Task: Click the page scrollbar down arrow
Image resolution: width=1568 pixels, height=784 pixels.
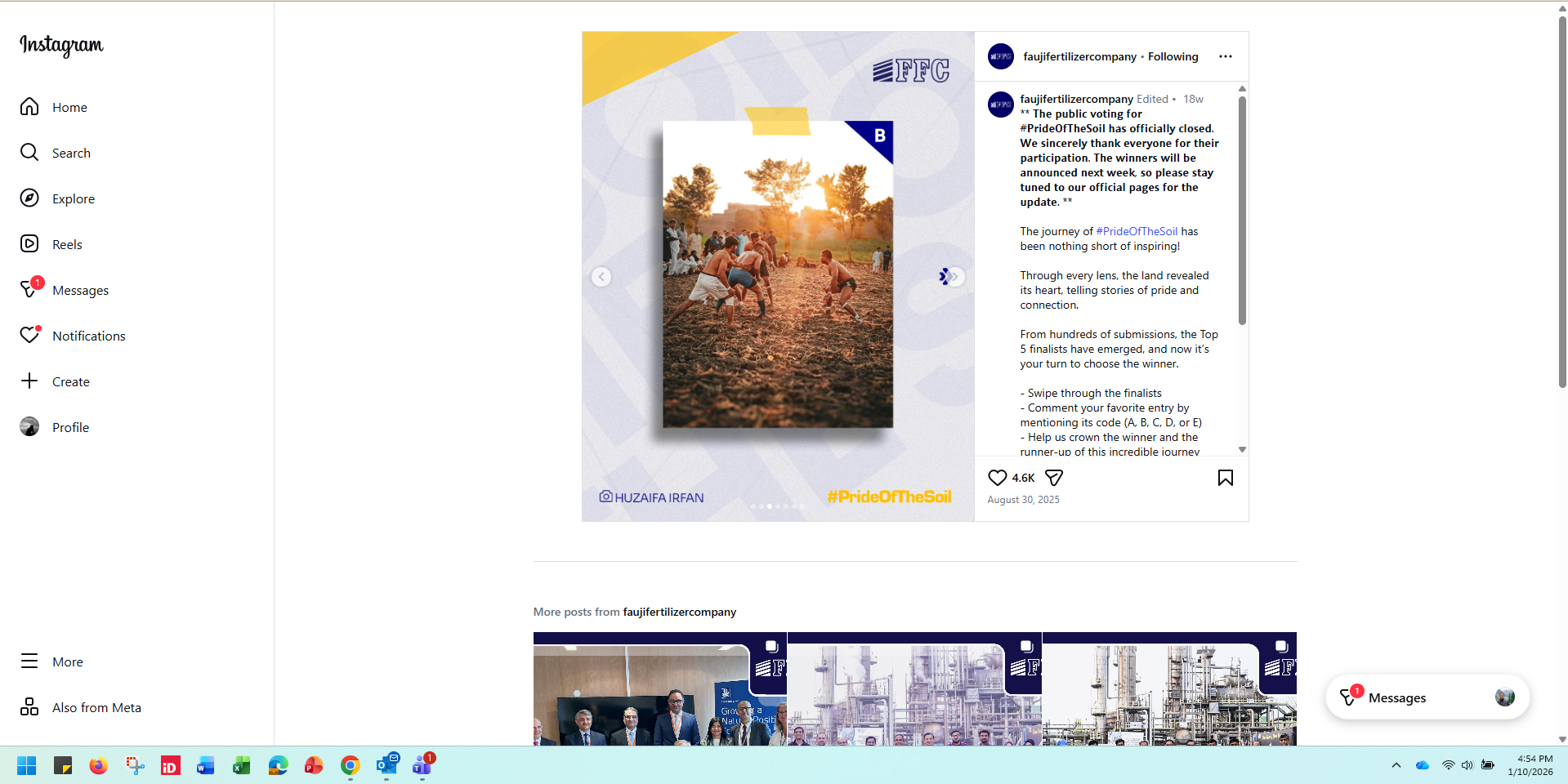Action: [x=1562, y=739]
